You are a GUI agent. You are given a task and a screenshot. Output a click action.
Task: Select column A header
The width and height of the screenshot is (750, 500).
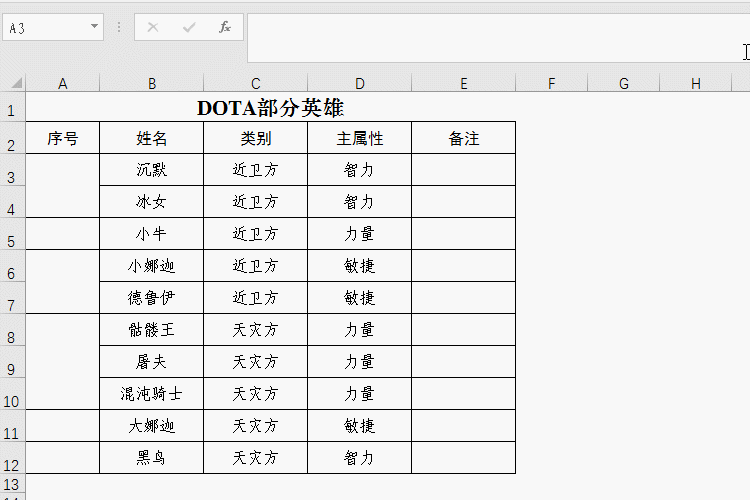(63, 84)
